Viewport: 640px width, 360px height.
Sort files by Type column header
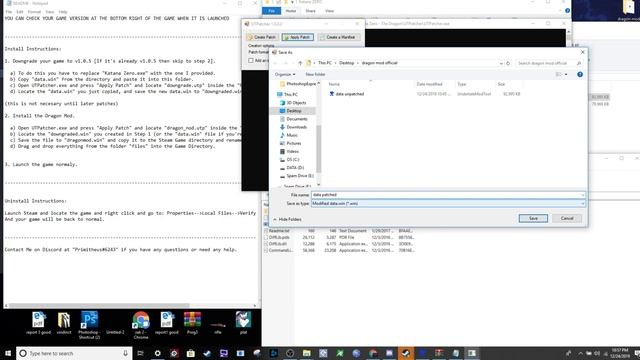click(x=462, y=84)
